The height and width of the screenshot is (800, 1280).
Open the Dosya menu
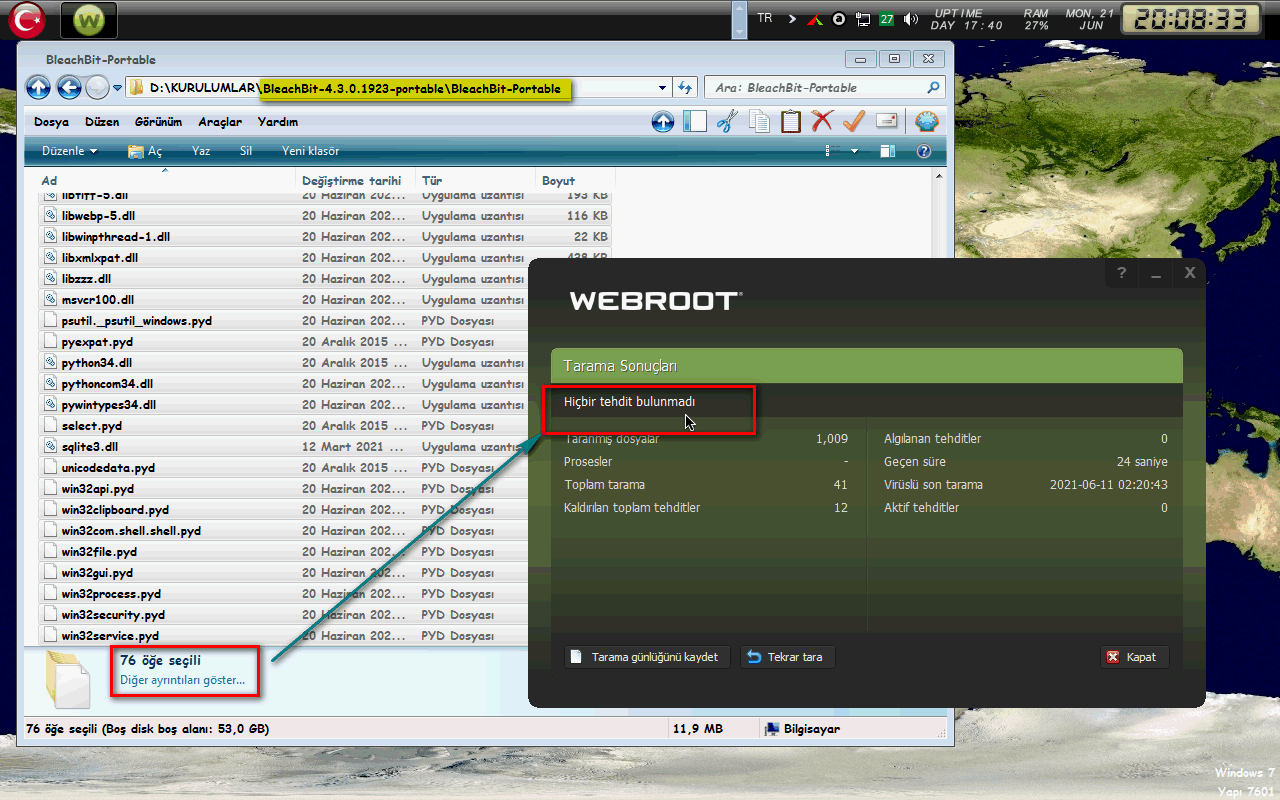coord(51,122)
